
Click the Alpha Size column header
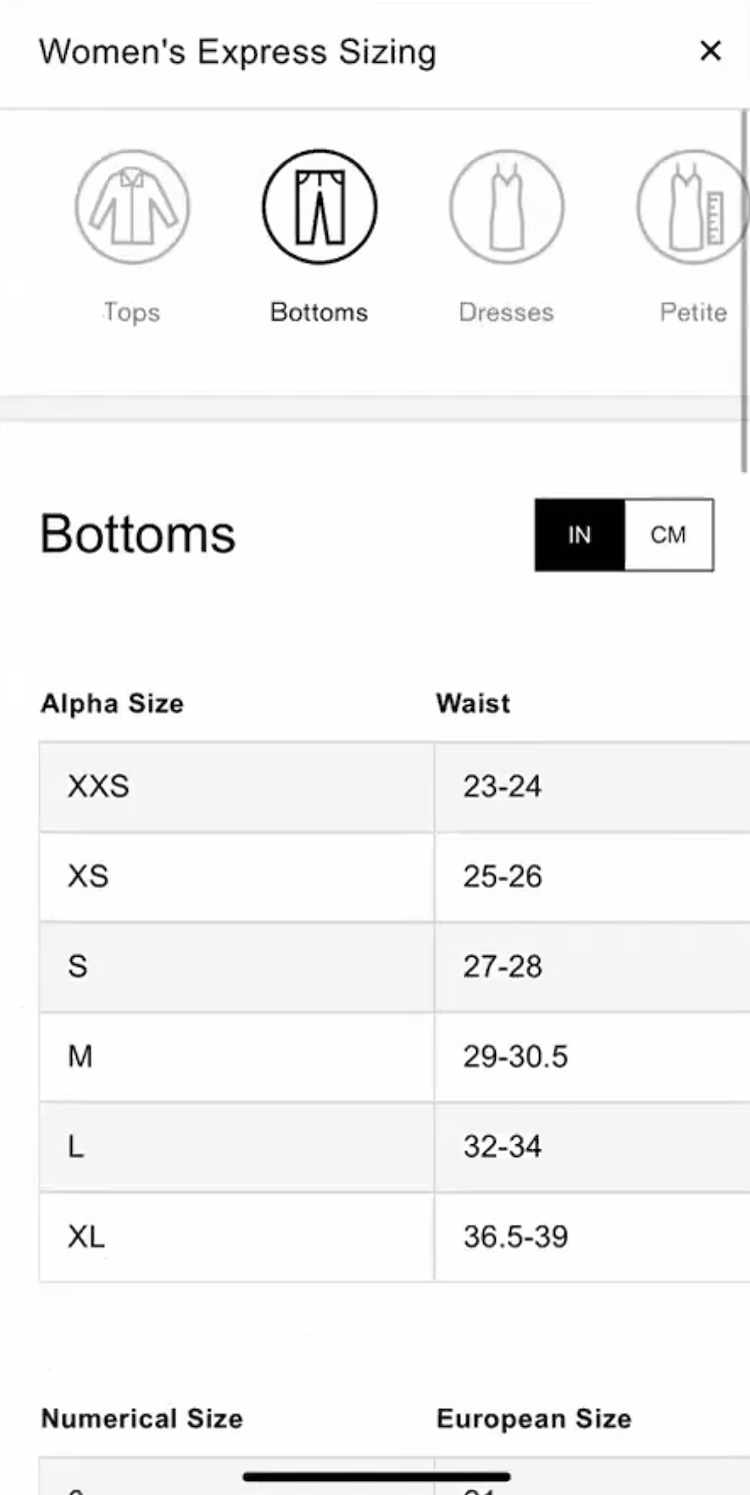112,703
